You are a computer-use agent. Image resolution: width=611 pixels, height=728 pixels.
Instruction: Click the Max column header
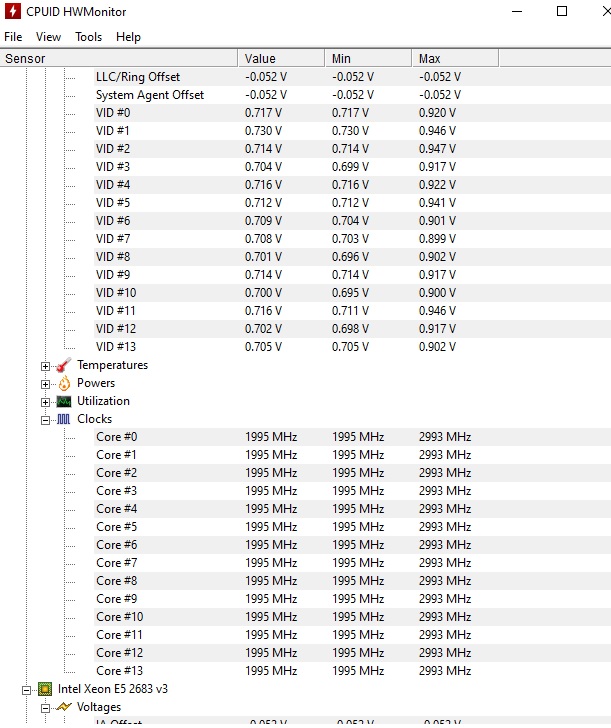[455, 58]
